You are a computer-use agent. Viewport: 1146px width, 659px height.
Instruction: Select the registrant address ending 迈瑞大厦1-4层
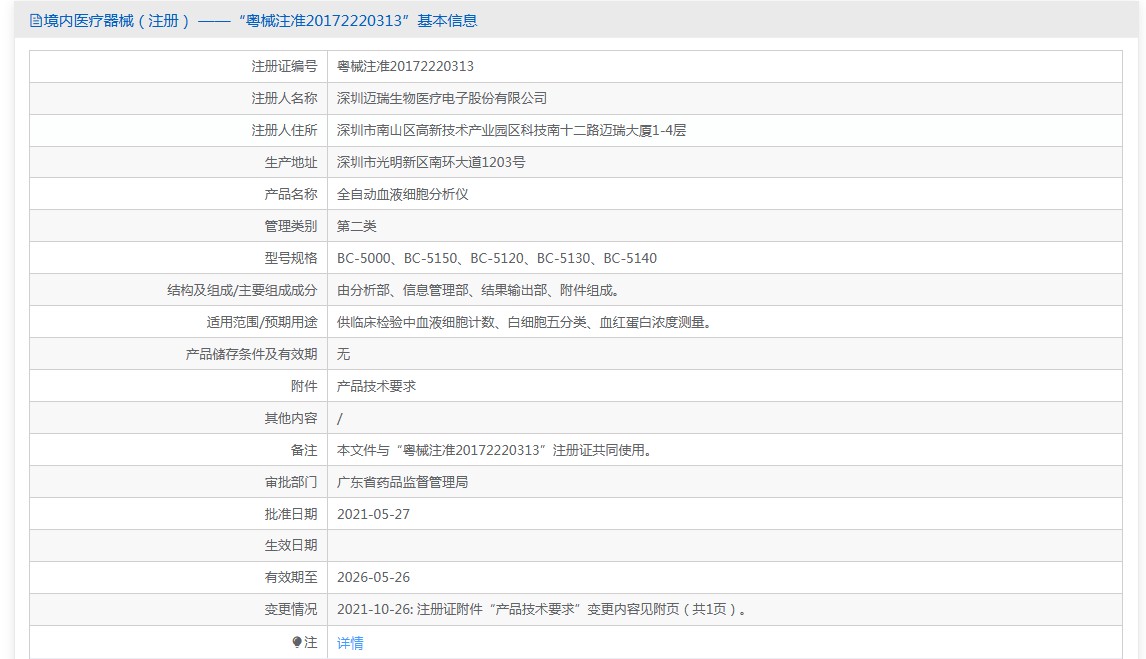pyautogui.click(x=511, y=131)
